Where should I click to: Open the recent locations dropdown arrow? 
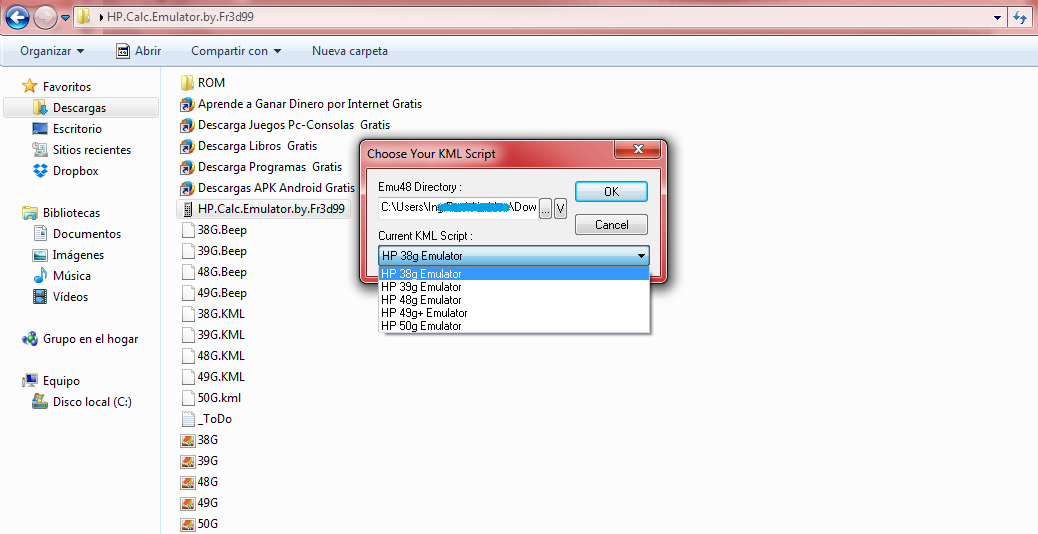tap(65, 18)
